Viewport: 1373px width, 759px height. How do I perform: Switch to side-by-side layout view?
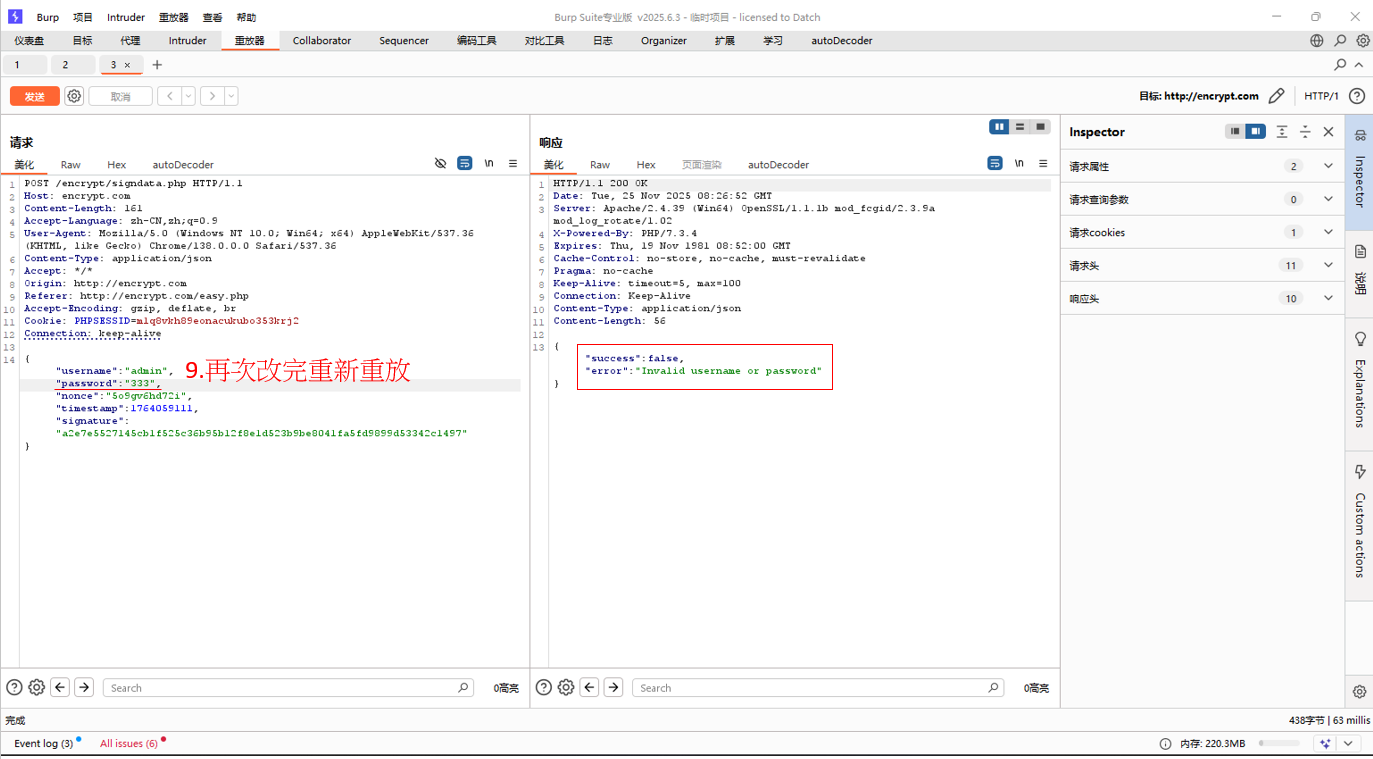pos(999,127)
